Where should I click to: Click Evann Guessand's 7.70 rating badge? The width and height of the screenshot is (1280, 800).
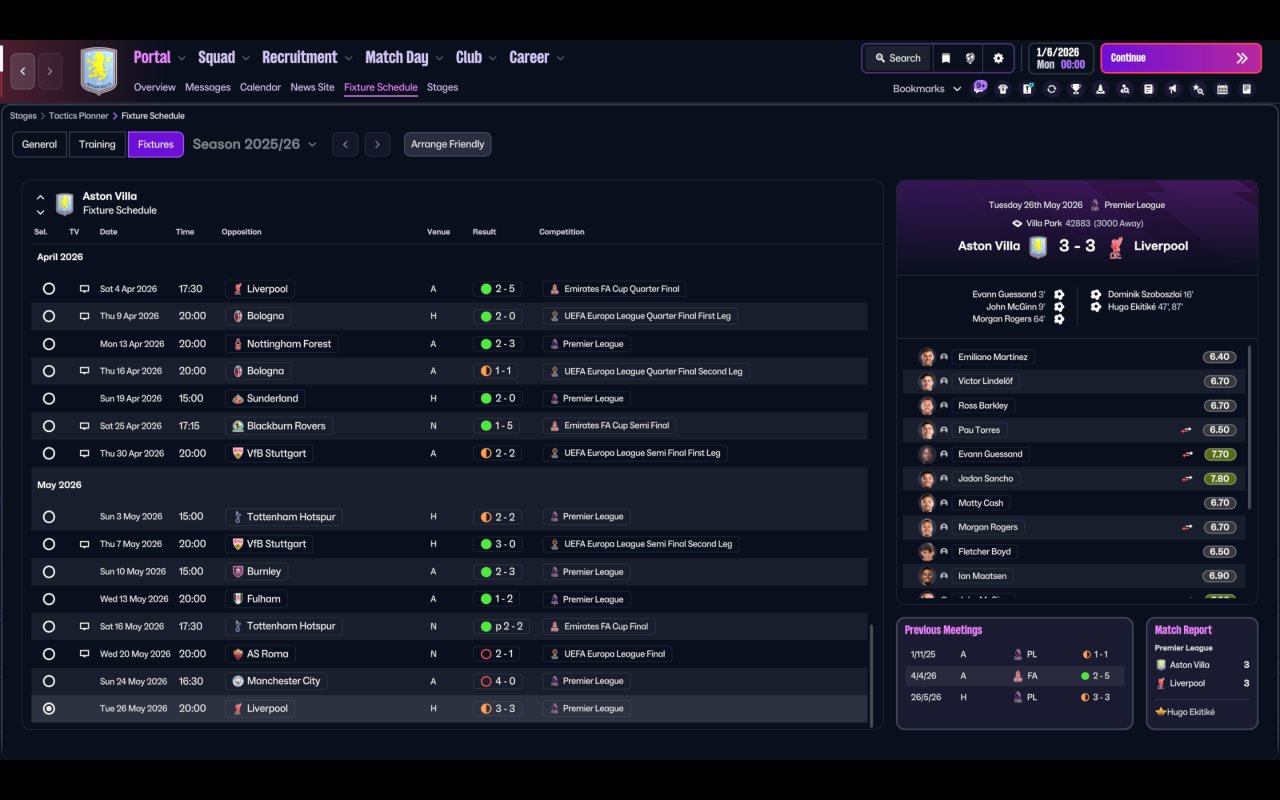tap(1220, 454)
